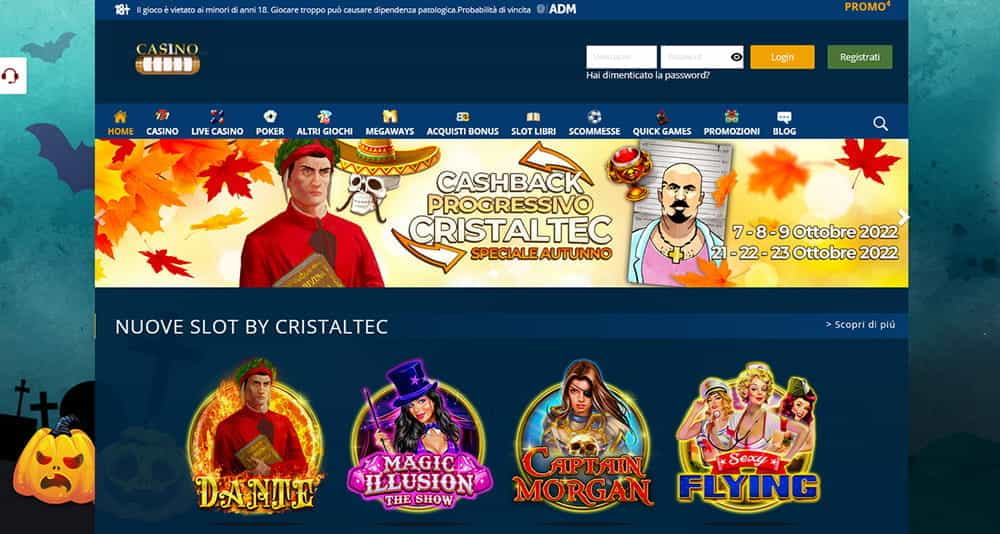Start Sexy Flying slot game
This screenshot has width=1000, height=534.
[747, 435]
